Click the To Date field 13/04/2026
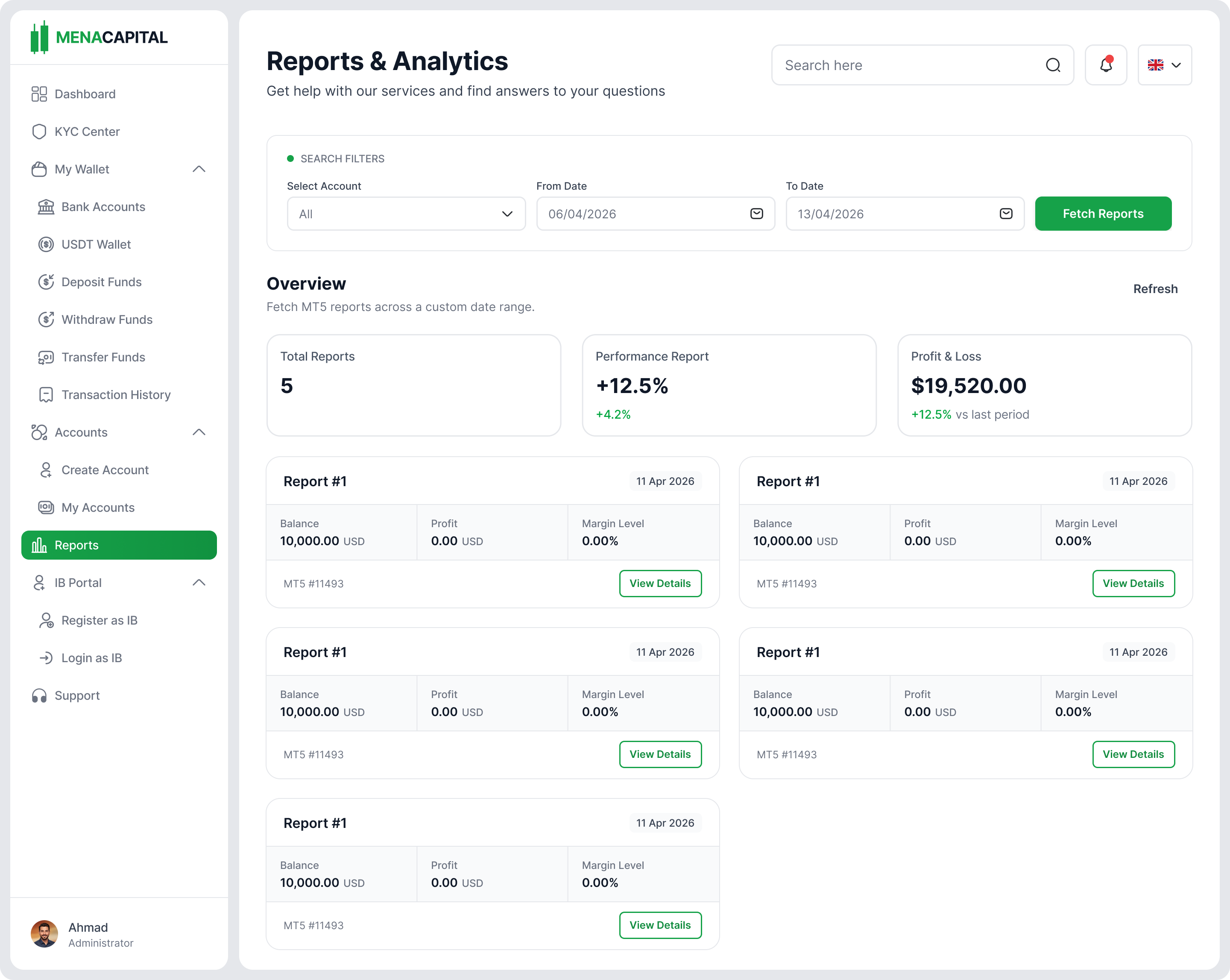This screenshot has width=1230, height=980. (x=905, y=214)
